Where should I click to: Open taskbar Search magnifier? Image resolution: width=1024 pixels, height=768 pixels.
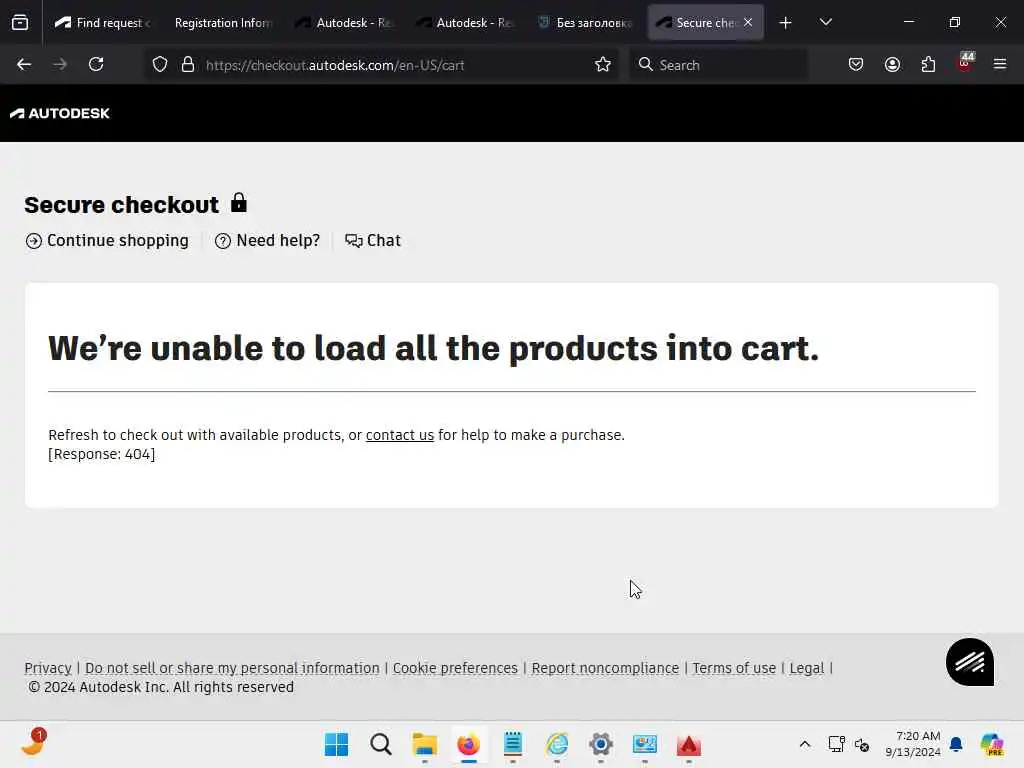coord(381,744)
